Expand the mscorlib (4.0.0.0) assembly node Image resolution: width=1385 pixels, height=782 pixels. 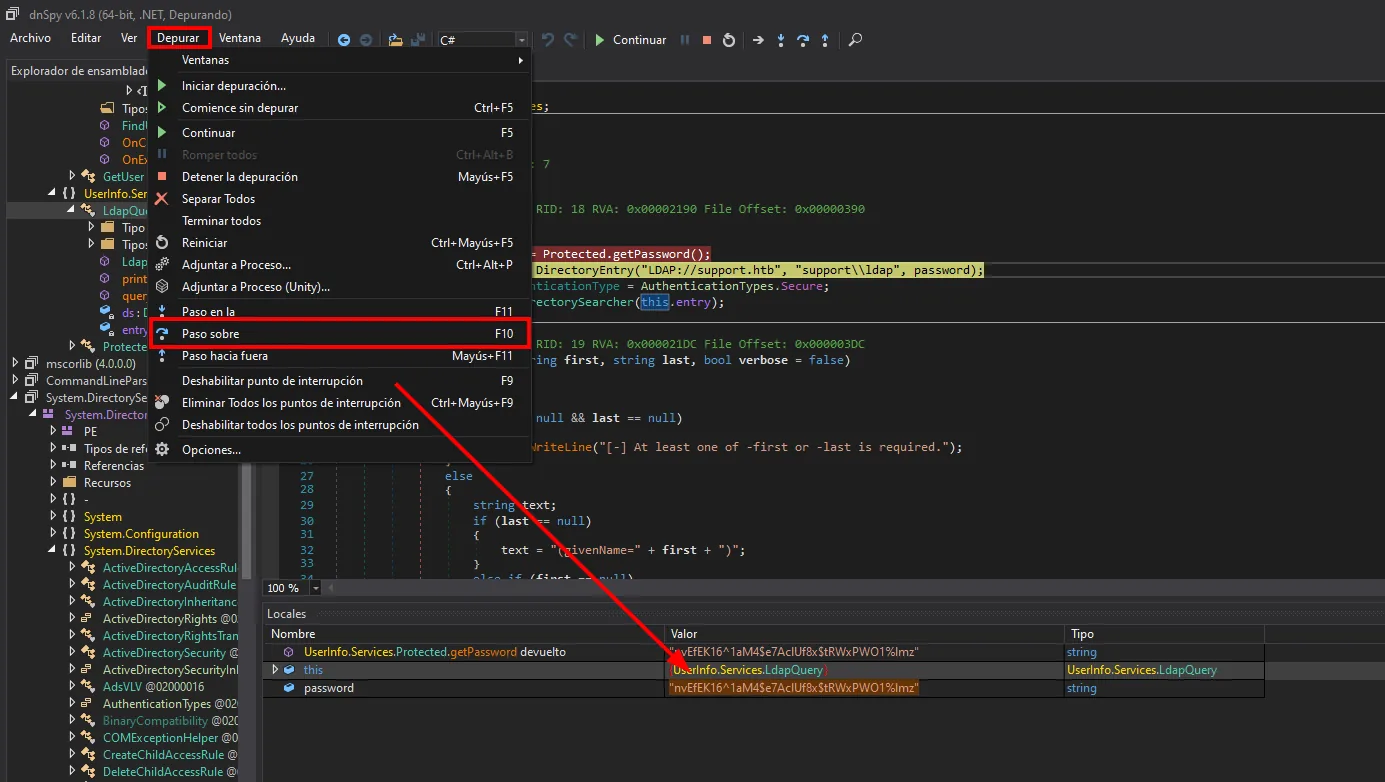point(15,363)
